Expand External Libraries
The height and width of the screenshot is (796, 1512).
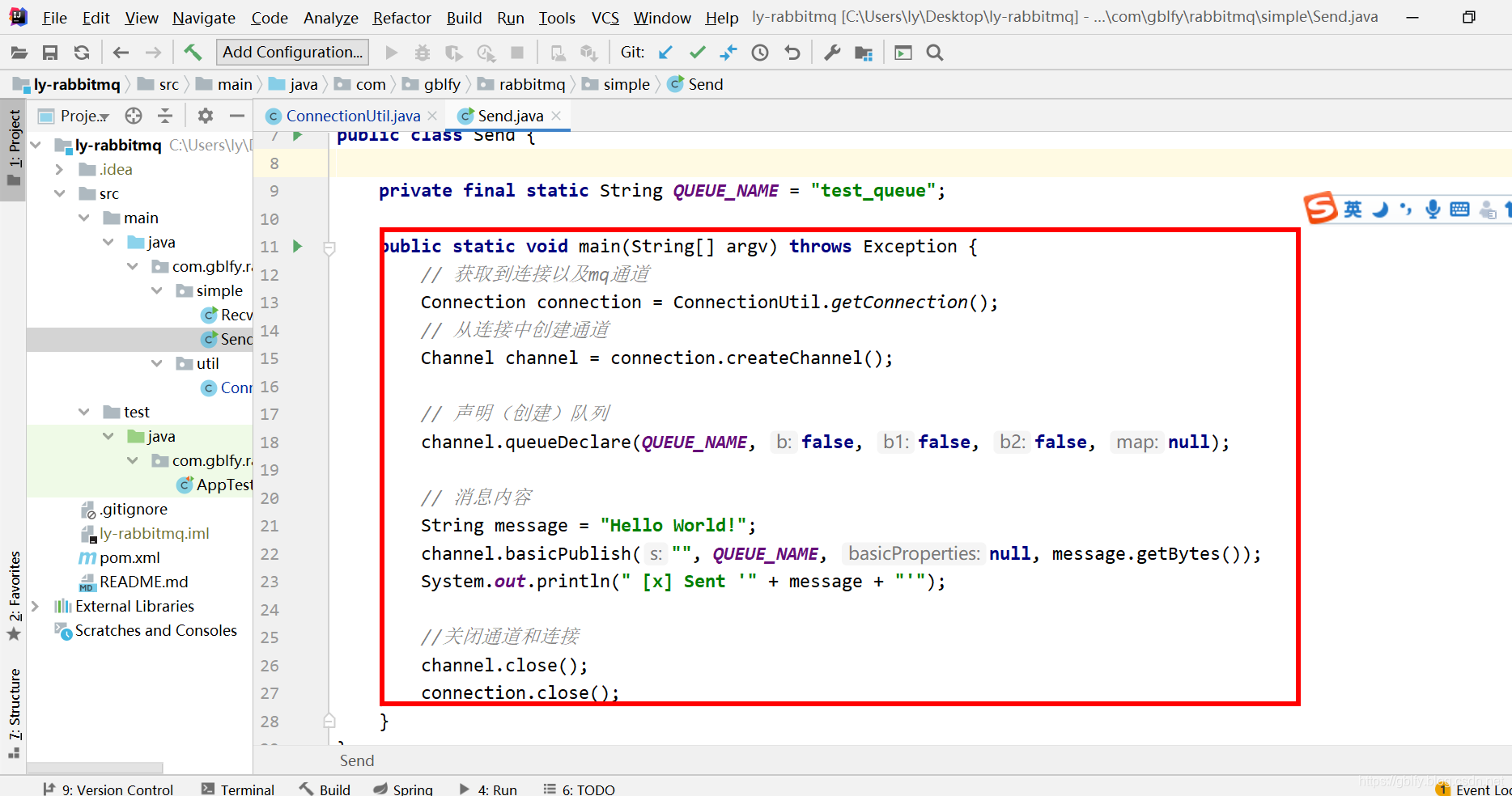(35, 606)
